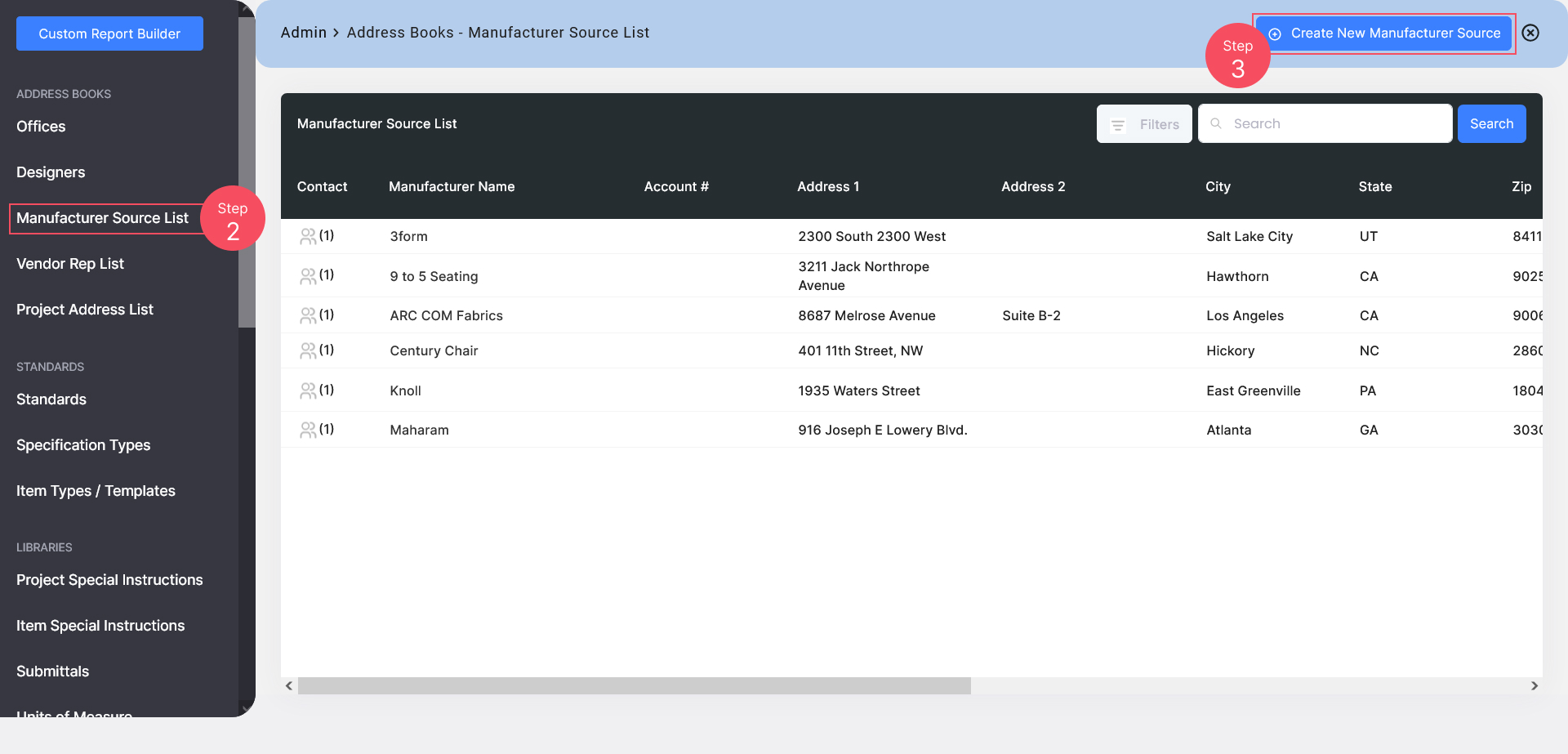Open Project Address List
The width and height of the screenshot is (1568, 754).
pyautogui.click(x=85, y=310)
